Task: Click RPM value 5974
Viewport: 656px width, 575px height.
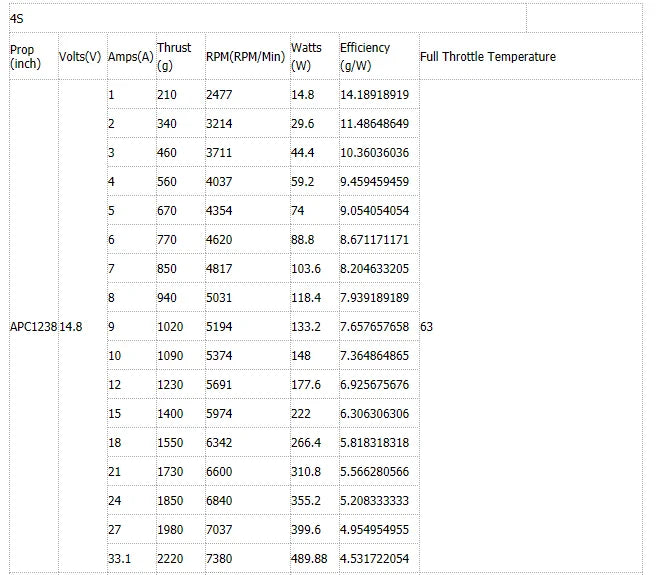Action: coord(219,413)
